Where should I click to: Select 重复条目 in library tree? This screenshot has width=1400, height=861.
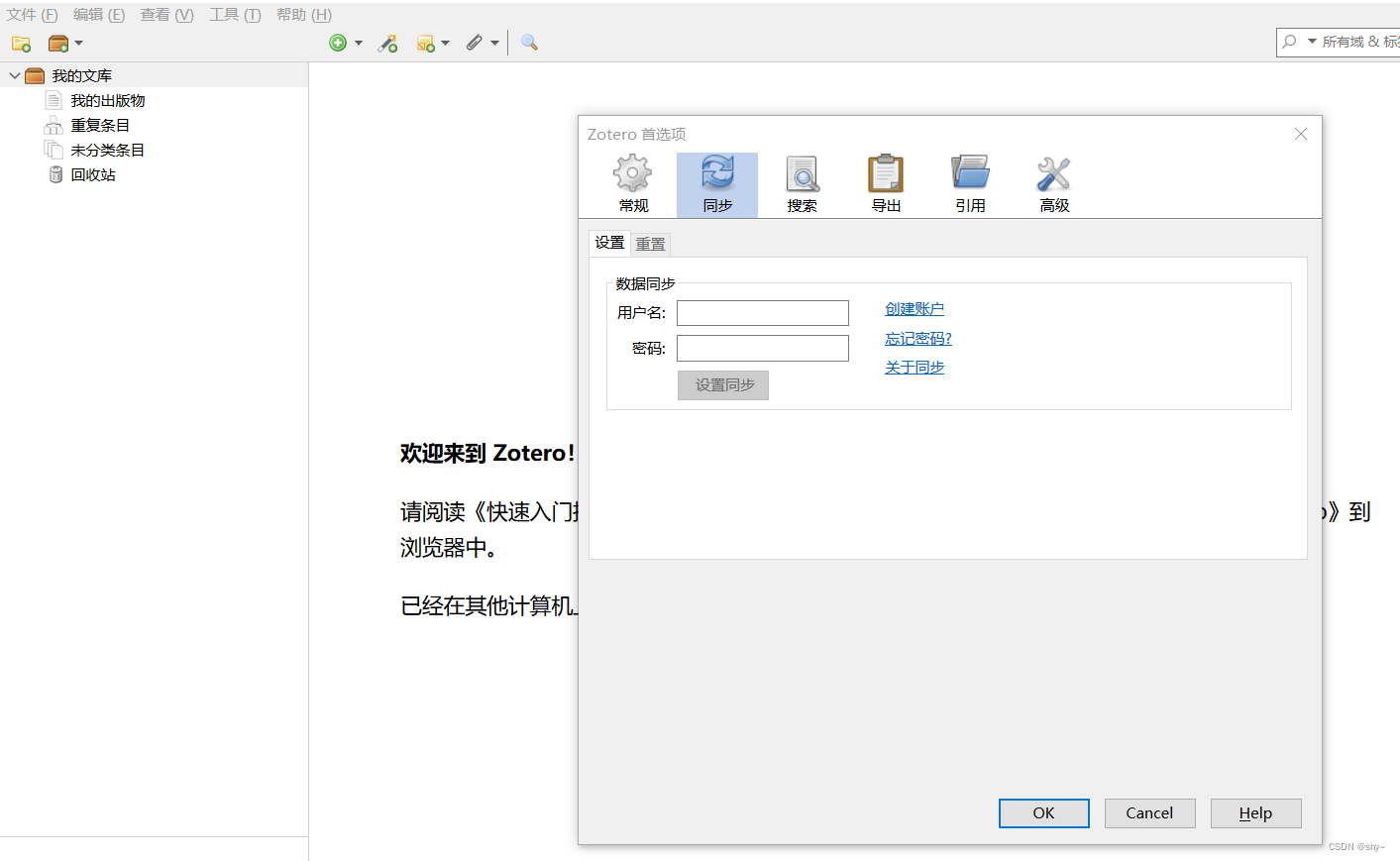100,125
